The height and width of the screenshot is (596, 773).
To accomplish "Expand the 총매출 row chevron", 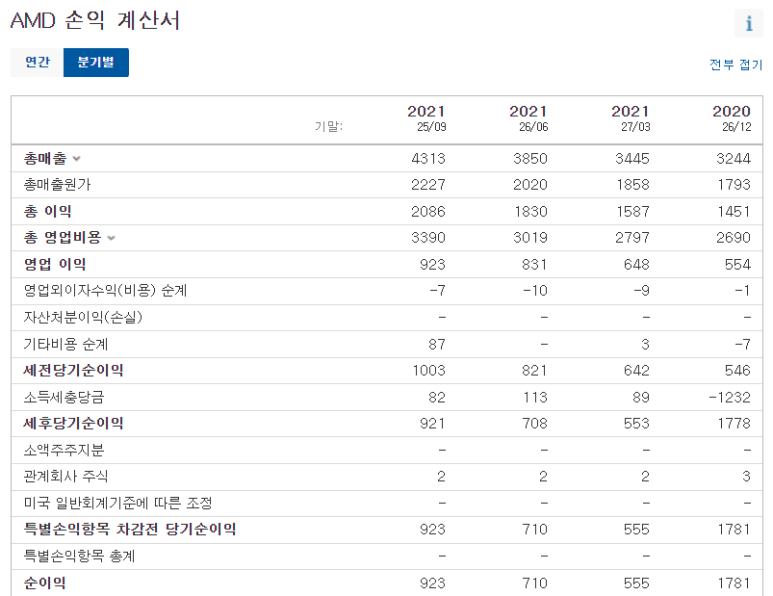I will tap(76, 159).
